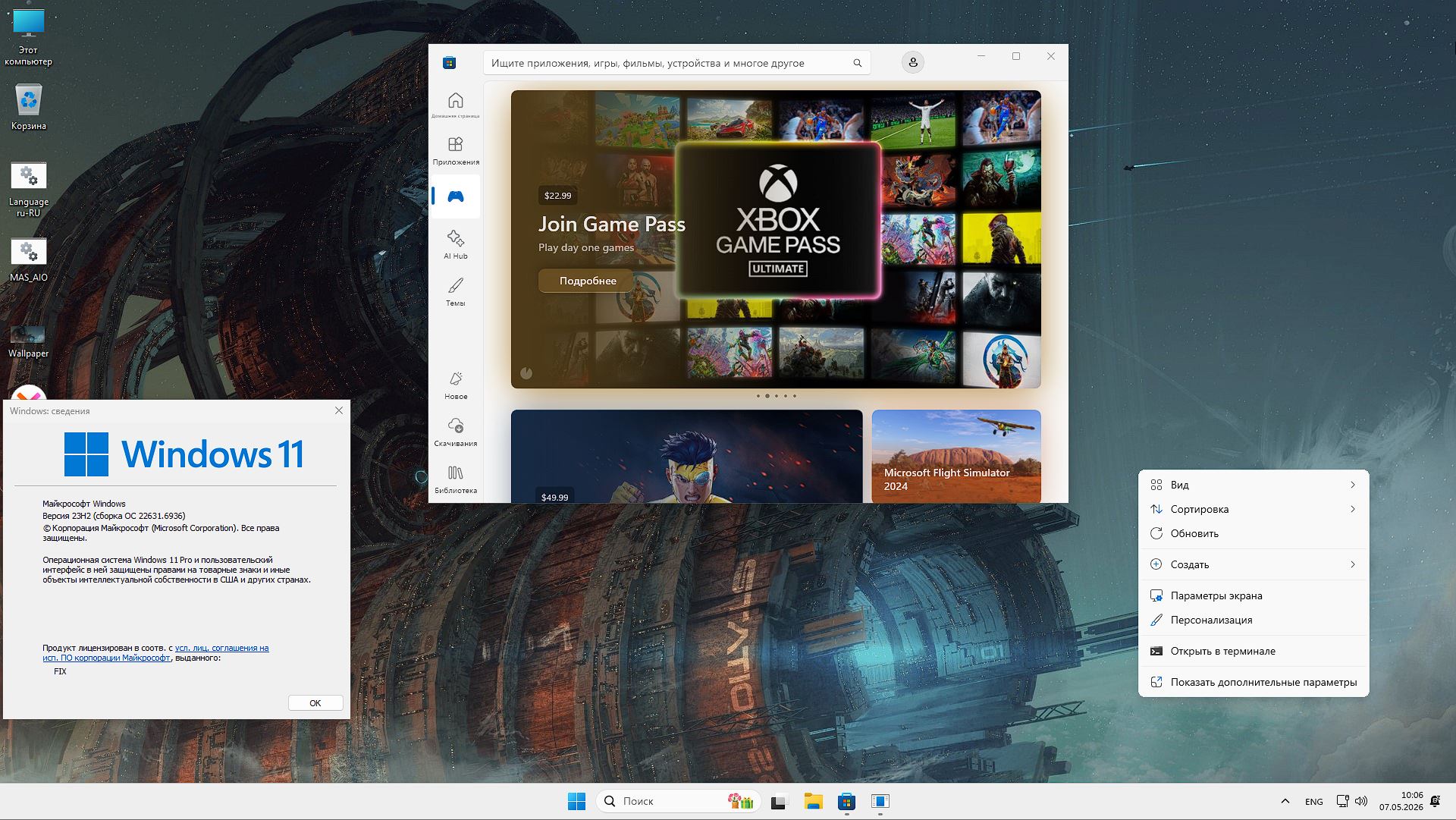The height and width of the screenshot is (820, 1456).
Task: Open the volume speaker icon in tray
Action: click(x=1361, y=801)
